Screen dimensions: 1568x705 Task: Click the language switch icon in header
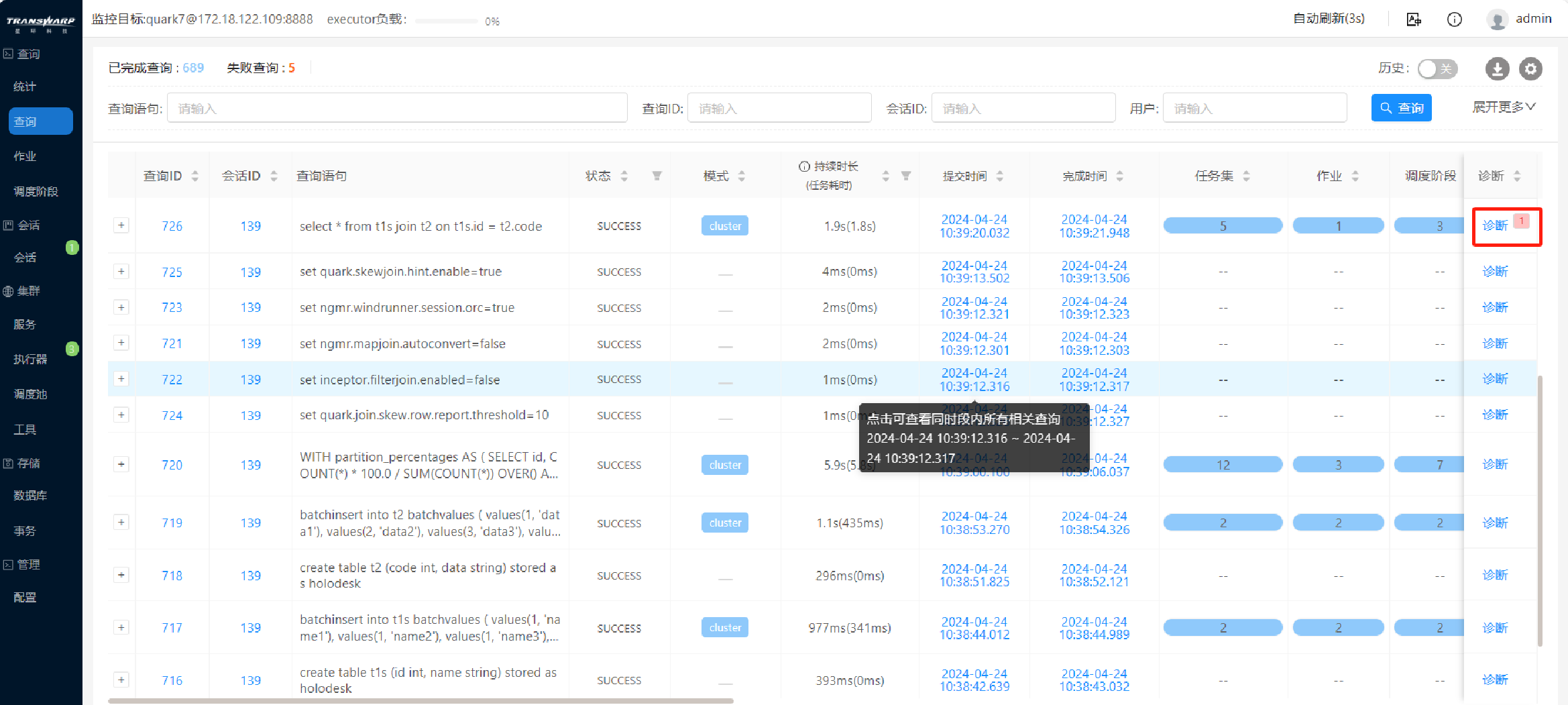(x=1414, y=19)
